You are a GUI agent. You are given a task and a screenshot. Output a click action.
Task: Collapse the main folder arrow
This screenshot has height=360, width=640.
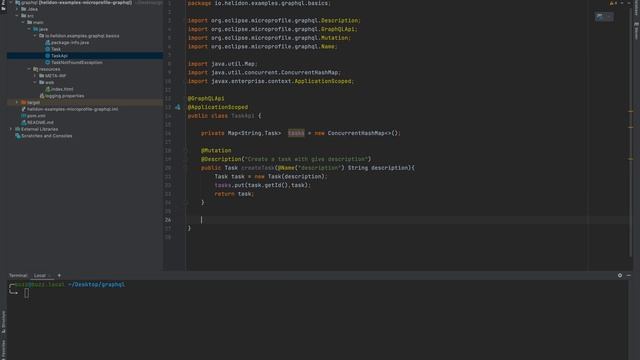tap(23, 22)
